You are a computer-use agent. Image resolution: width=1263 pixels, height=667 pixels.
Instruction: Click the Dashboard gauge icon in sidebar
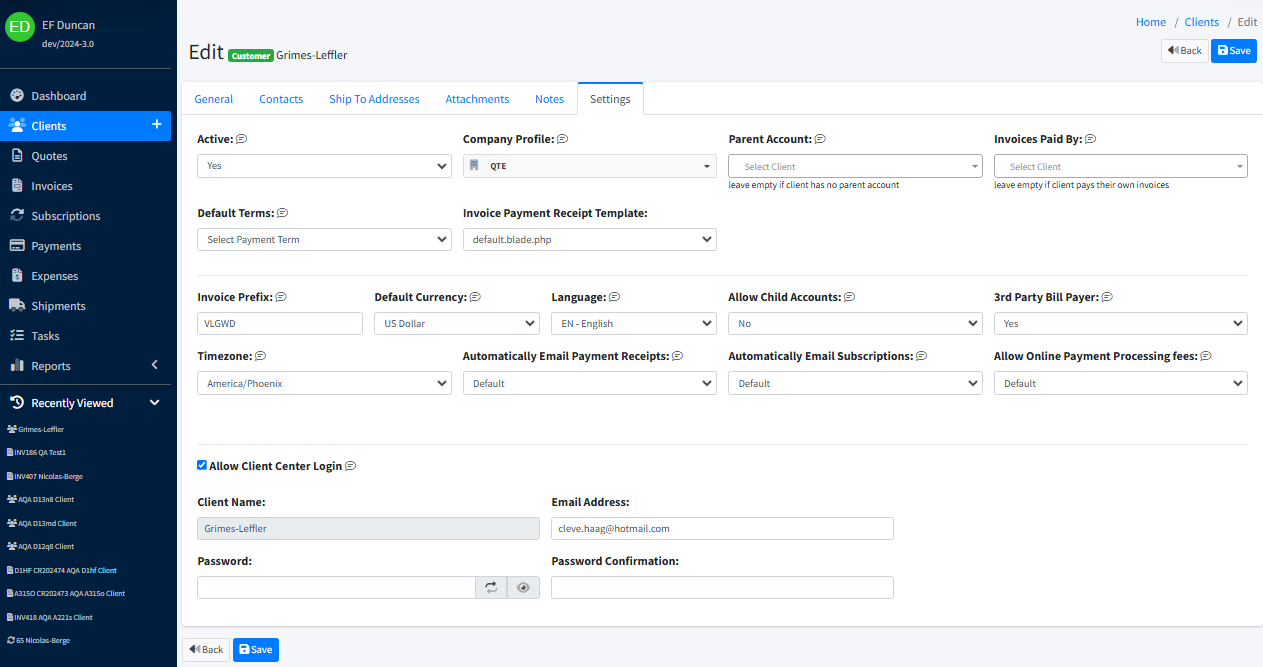click(16, 96)
